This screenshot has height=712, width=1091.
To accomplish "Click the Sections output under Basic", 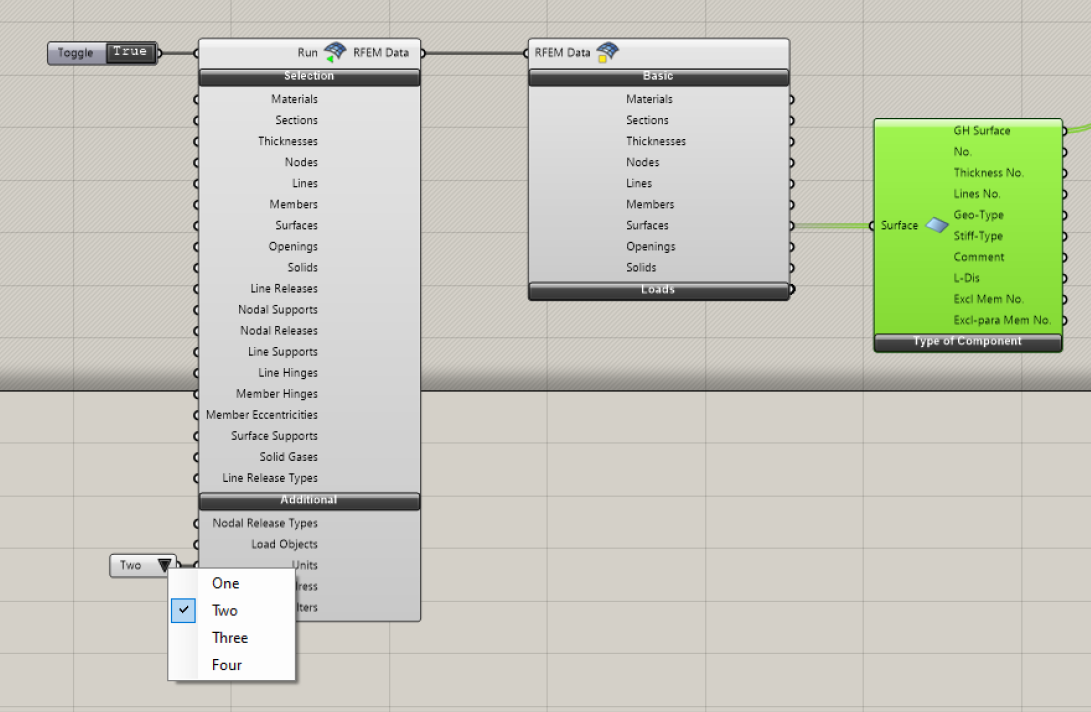I will (x=647, y=120).
